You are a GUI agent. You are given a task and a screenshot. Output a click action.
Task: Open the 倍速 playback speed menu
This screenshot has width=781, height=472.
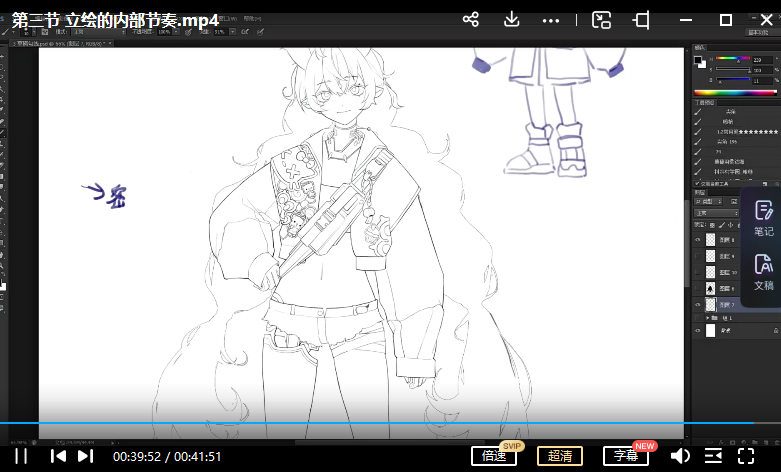(x=494, y=456)
